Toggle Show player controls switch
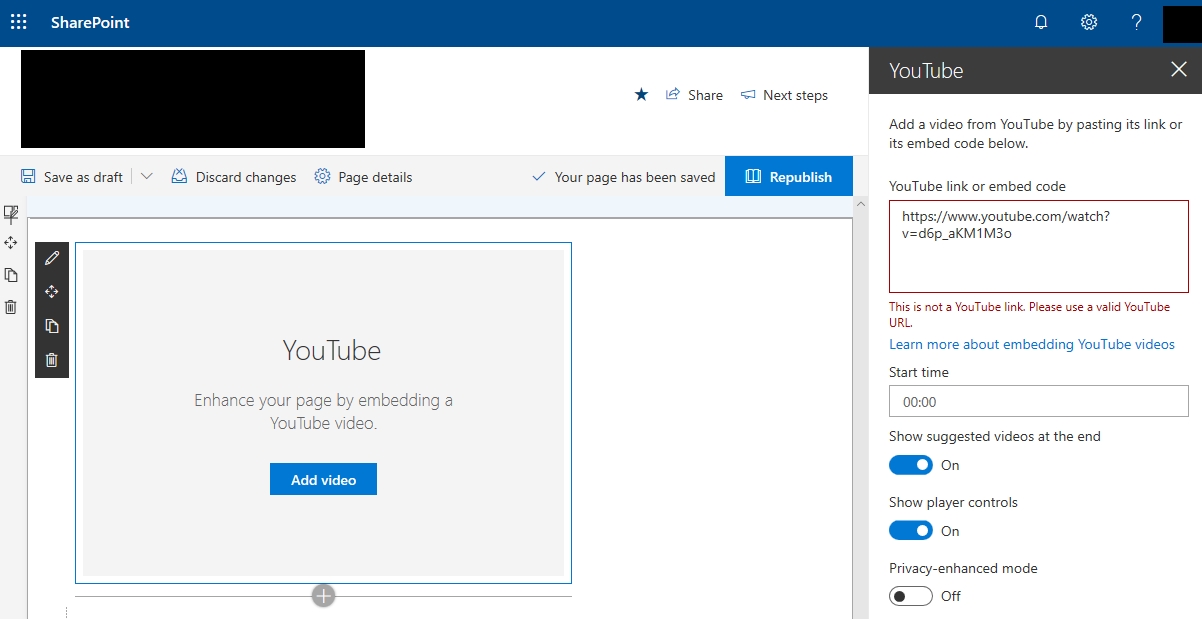 click(x=911, y=531)
